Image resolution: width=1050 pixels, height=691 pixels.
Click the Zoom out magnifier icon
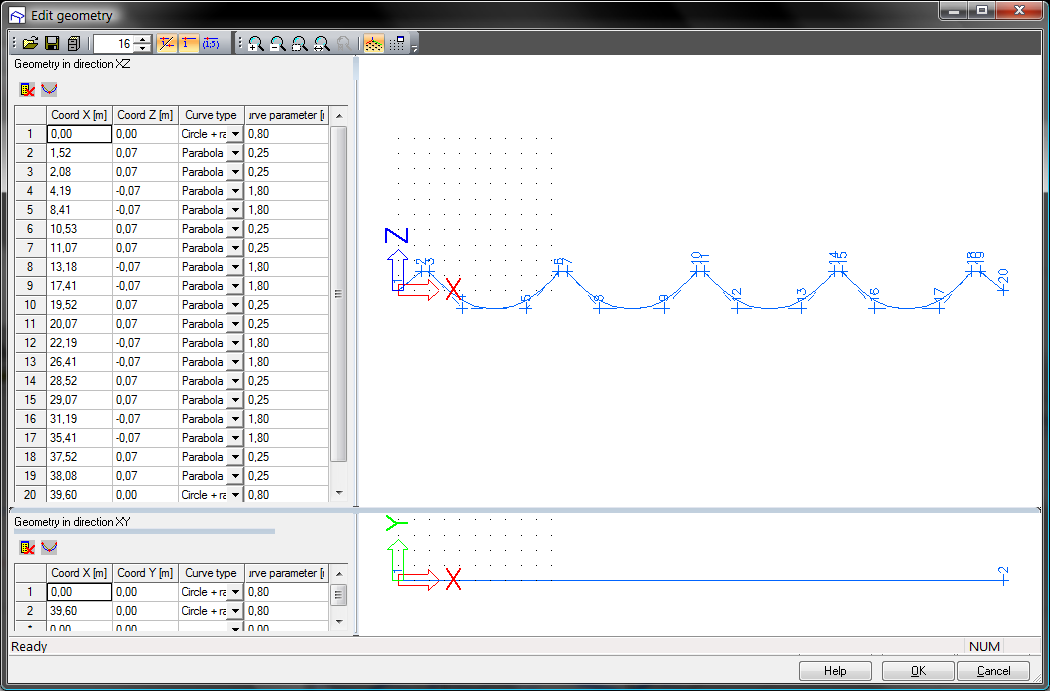pyautogui.click(x=278, y=44)
